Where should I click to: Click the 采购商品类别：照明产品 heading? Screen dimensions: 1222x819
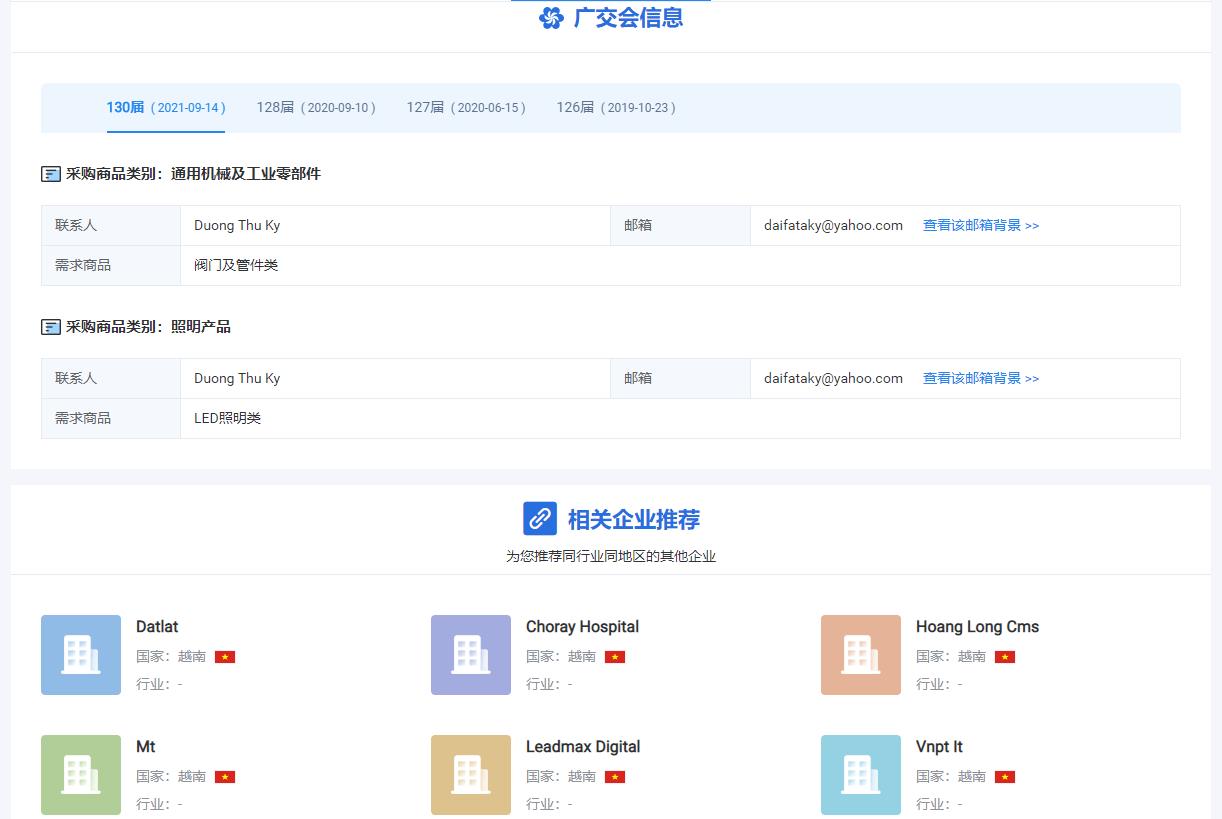(148, 327)
